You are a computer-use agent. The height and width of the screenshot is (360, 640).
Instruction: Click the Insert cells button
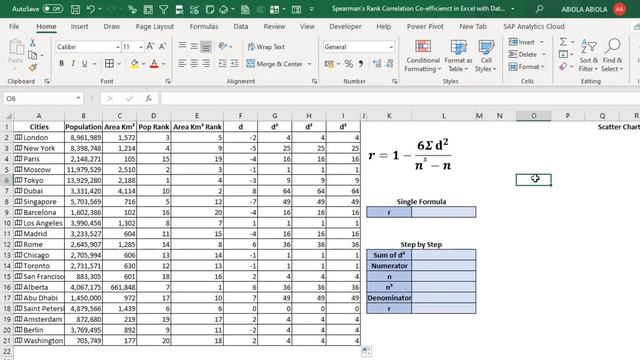coord(522,42)
